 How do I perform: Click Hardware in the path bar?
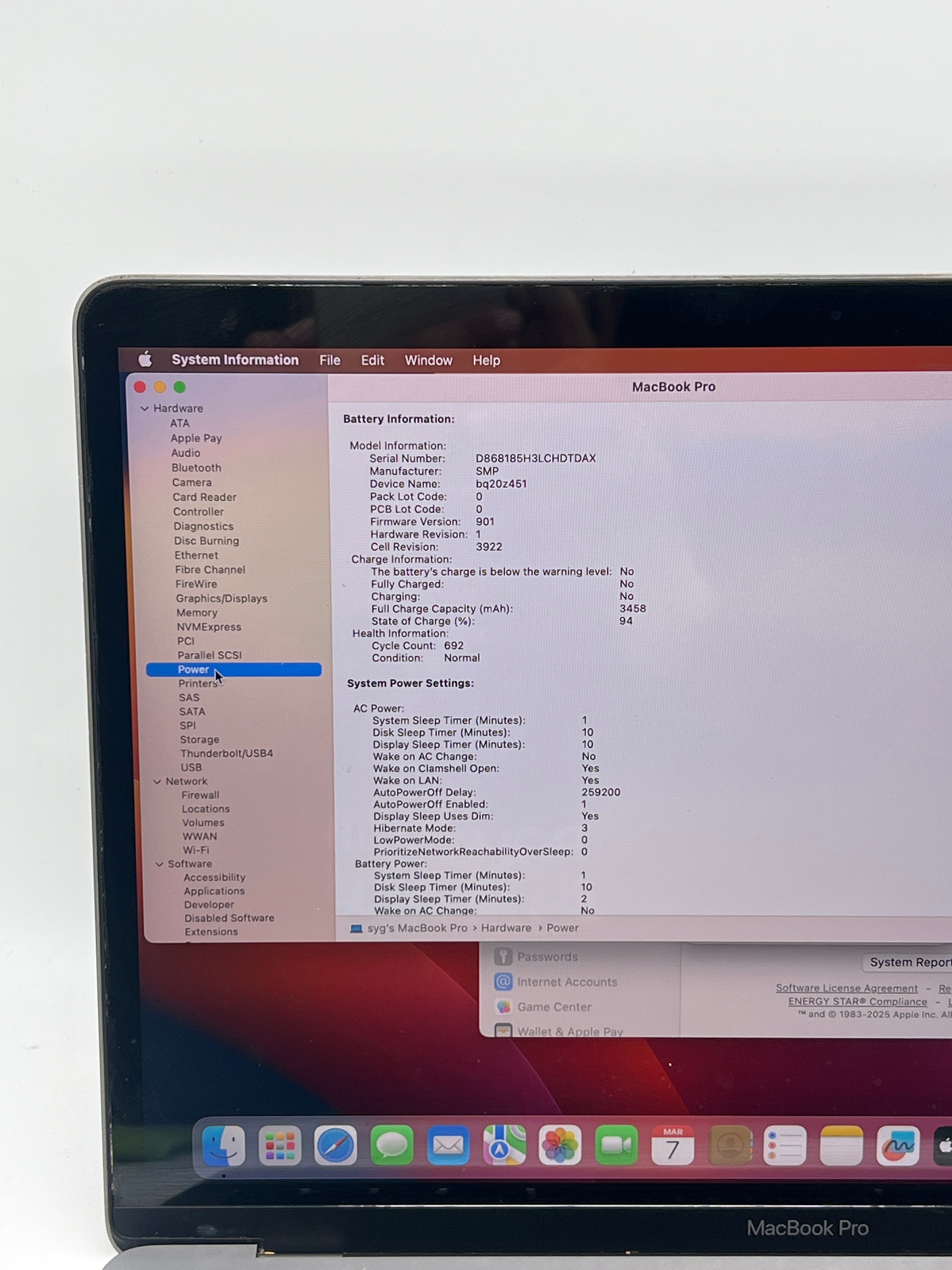point(506,928)
